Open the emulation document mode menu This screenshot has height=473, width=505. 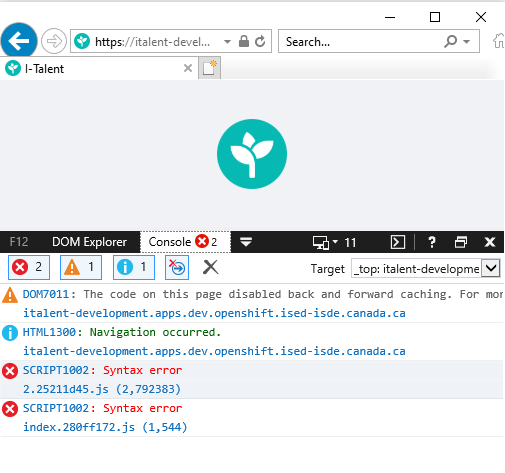pyautogui.click(x=321, y=242)
